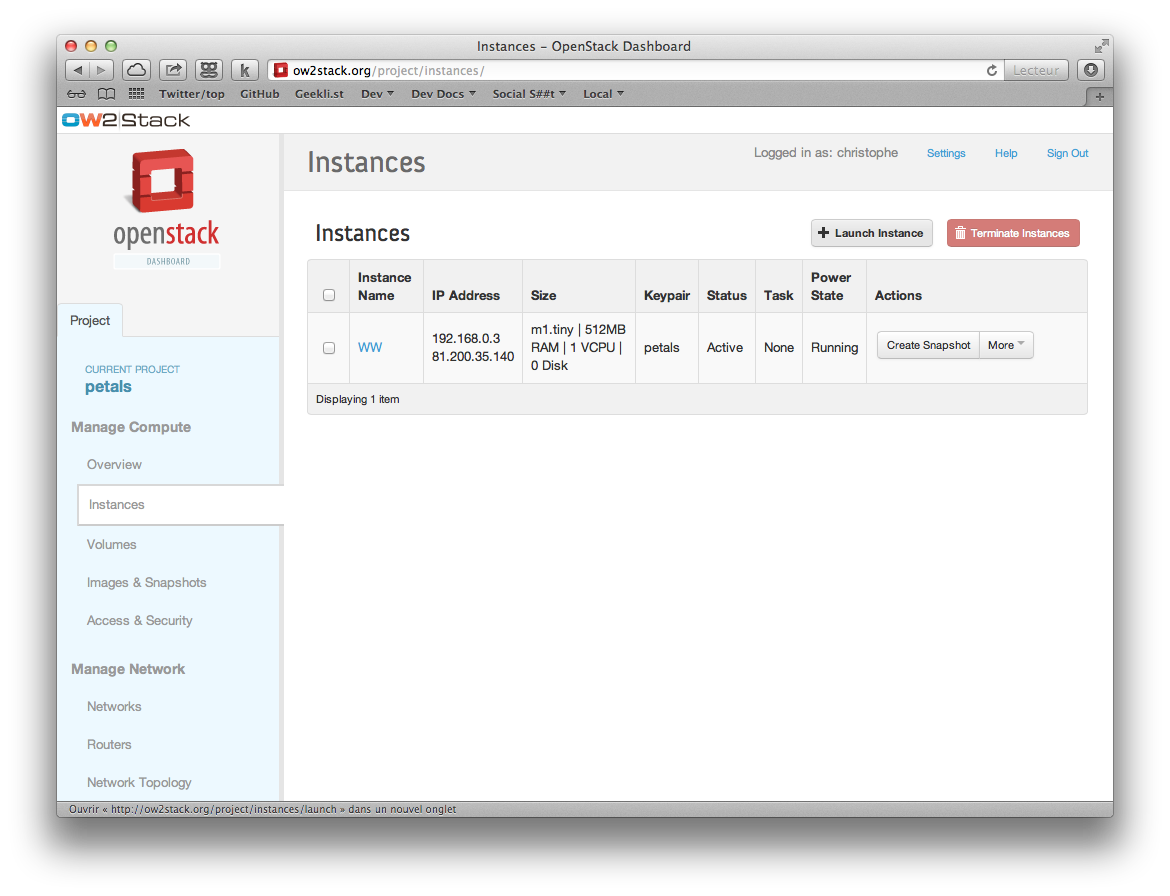This screenshot has width=1170, height=896.
Task: Open the WW instance link
Action: [370, 348]
